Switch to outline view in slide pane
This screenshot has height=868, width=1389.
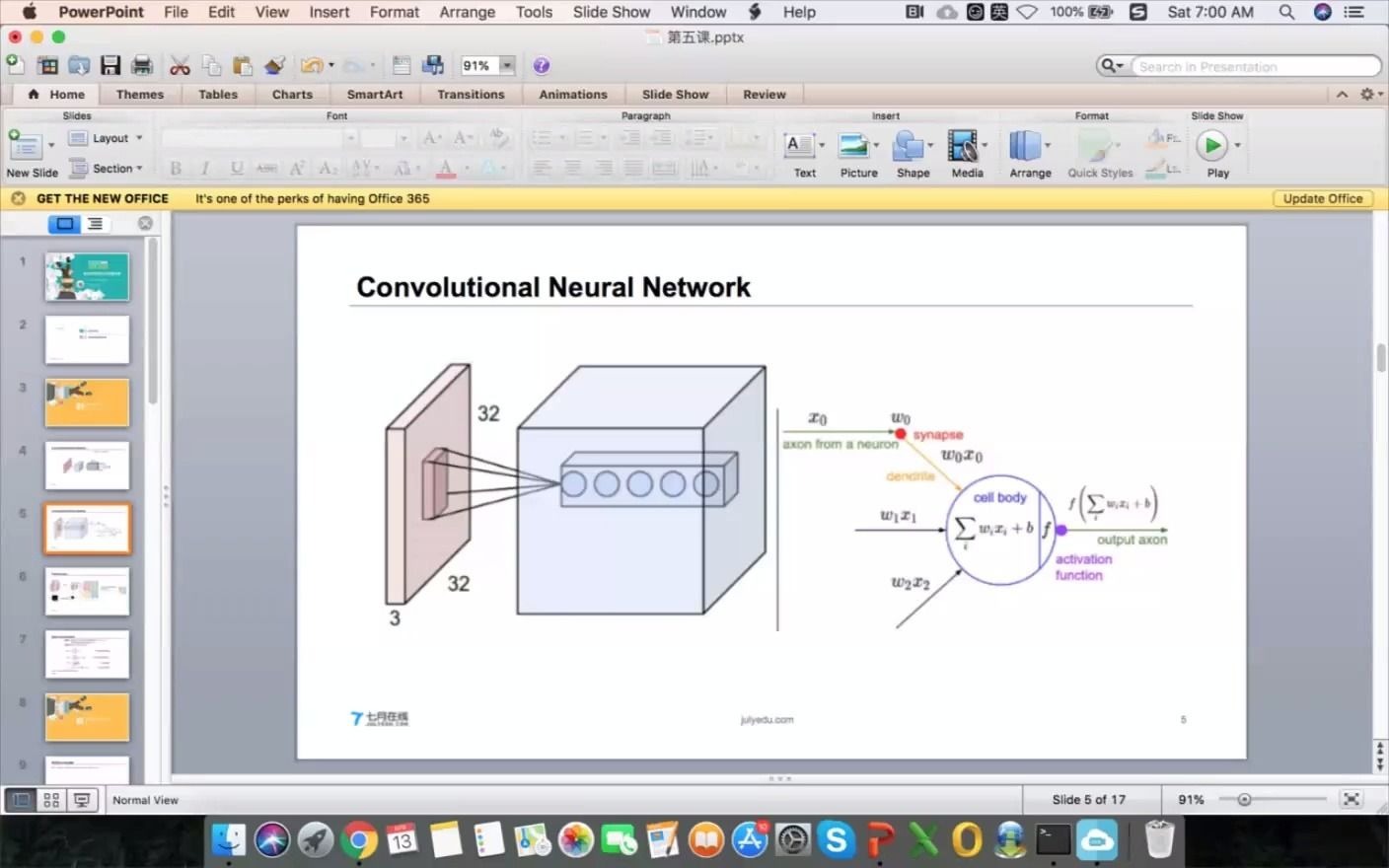[x=95, y=224]
